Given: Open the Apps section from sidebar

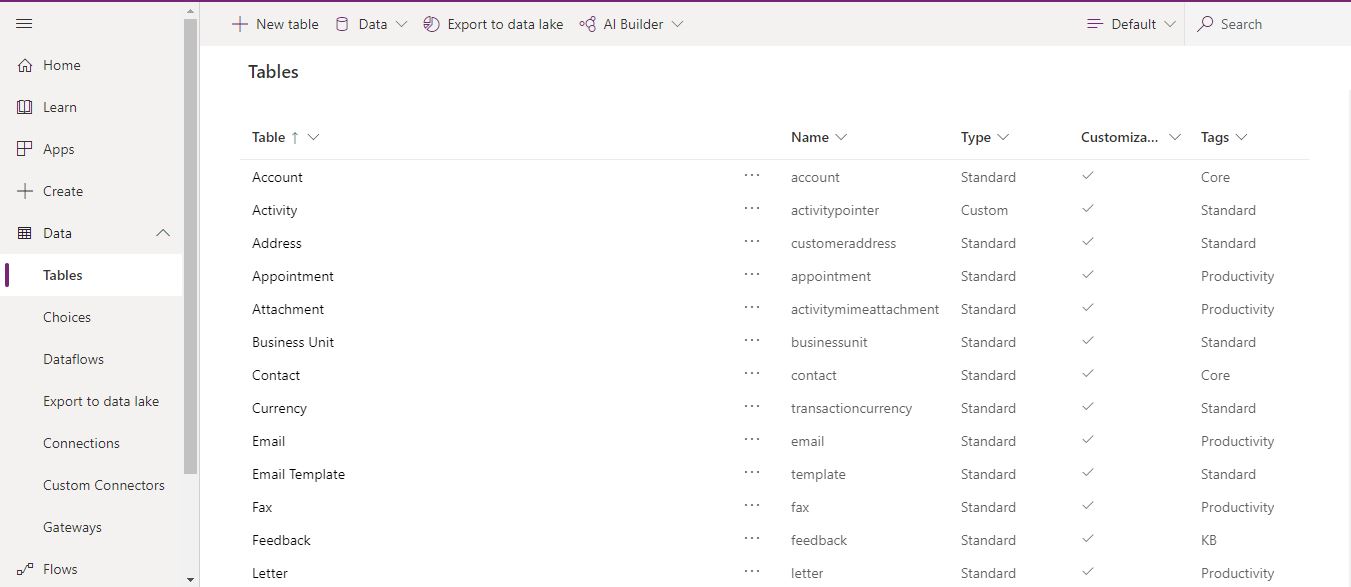Looking at the screenshot, I should (x=24, y=148).
